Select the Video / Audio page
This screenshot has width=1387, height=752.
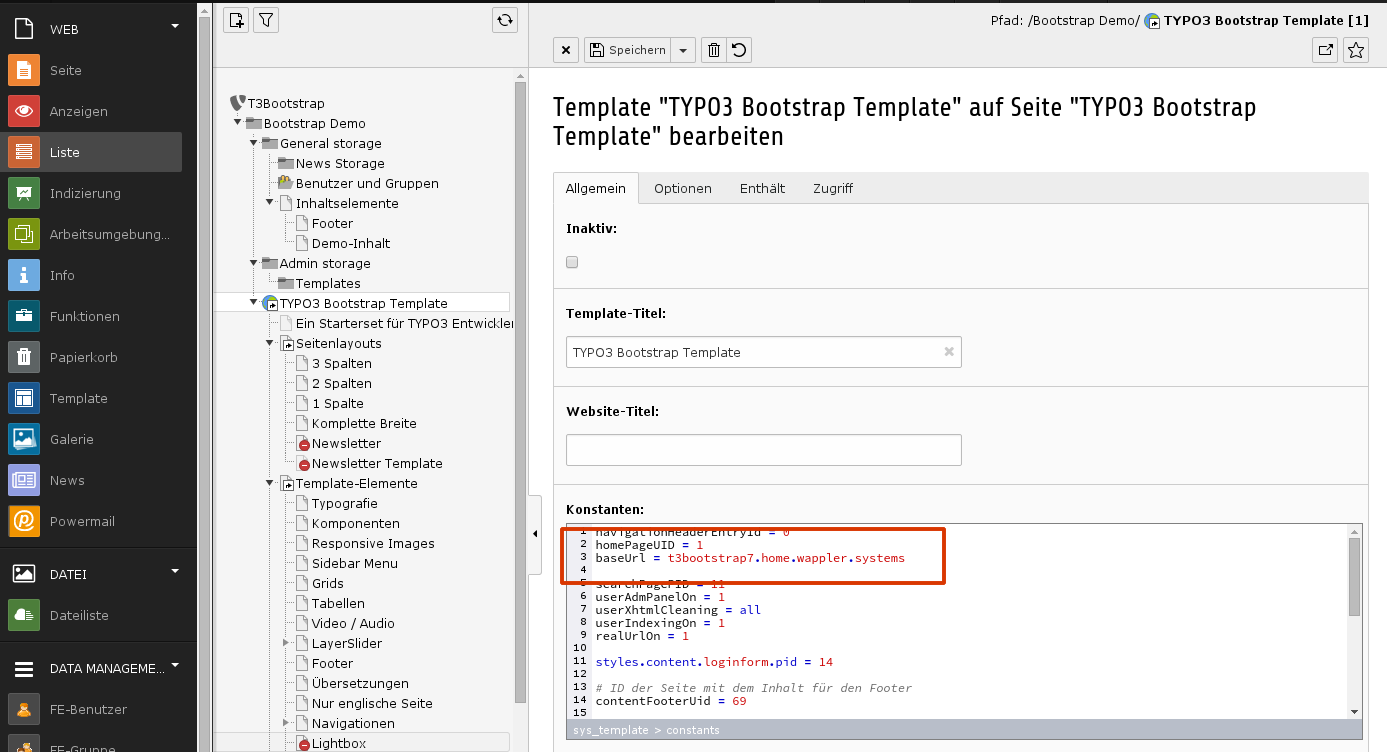pyautogui.click(x=353, y=623)
